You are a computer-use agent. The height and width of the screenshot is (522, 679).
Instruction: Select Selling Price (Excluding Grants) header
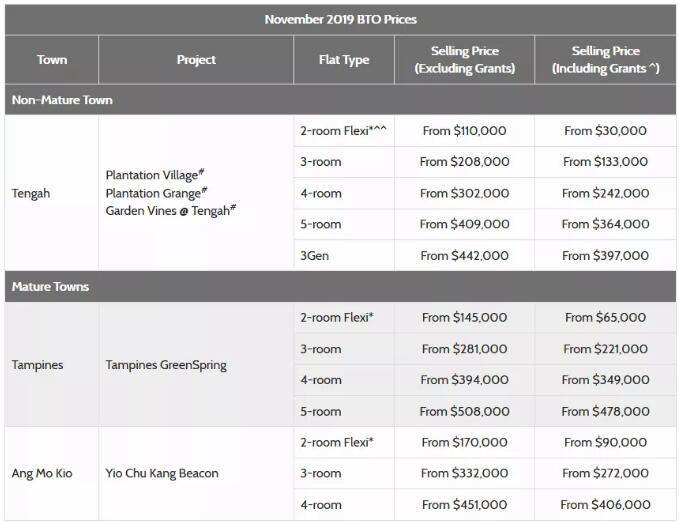click(464, 60)
